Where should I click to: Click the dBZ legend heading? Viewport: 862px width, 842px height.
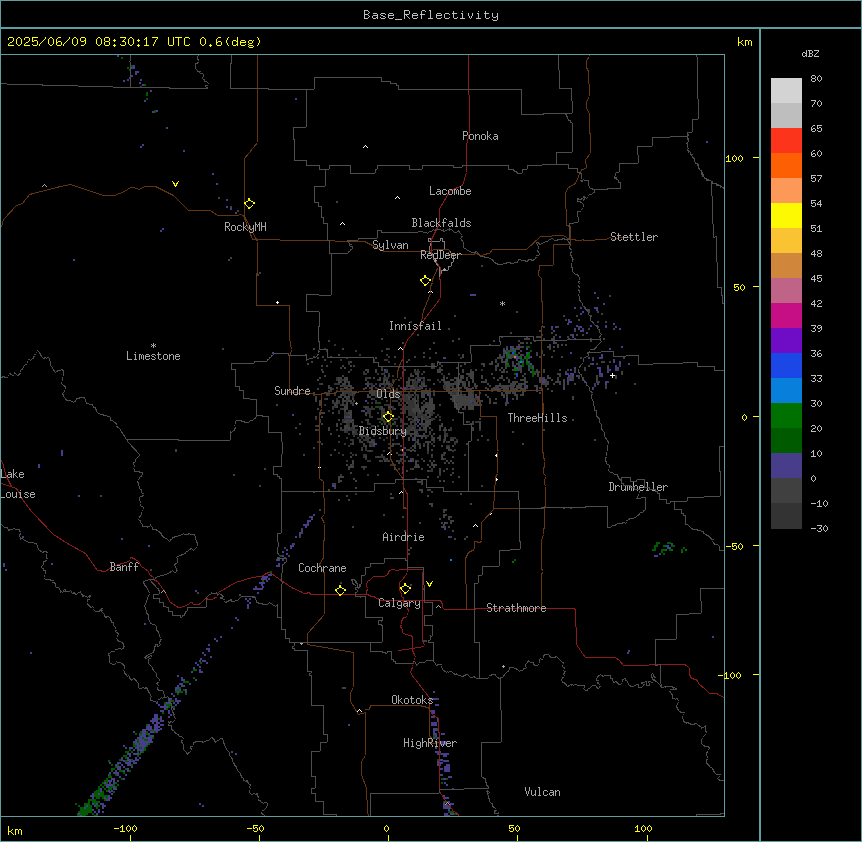click(810, 54)
